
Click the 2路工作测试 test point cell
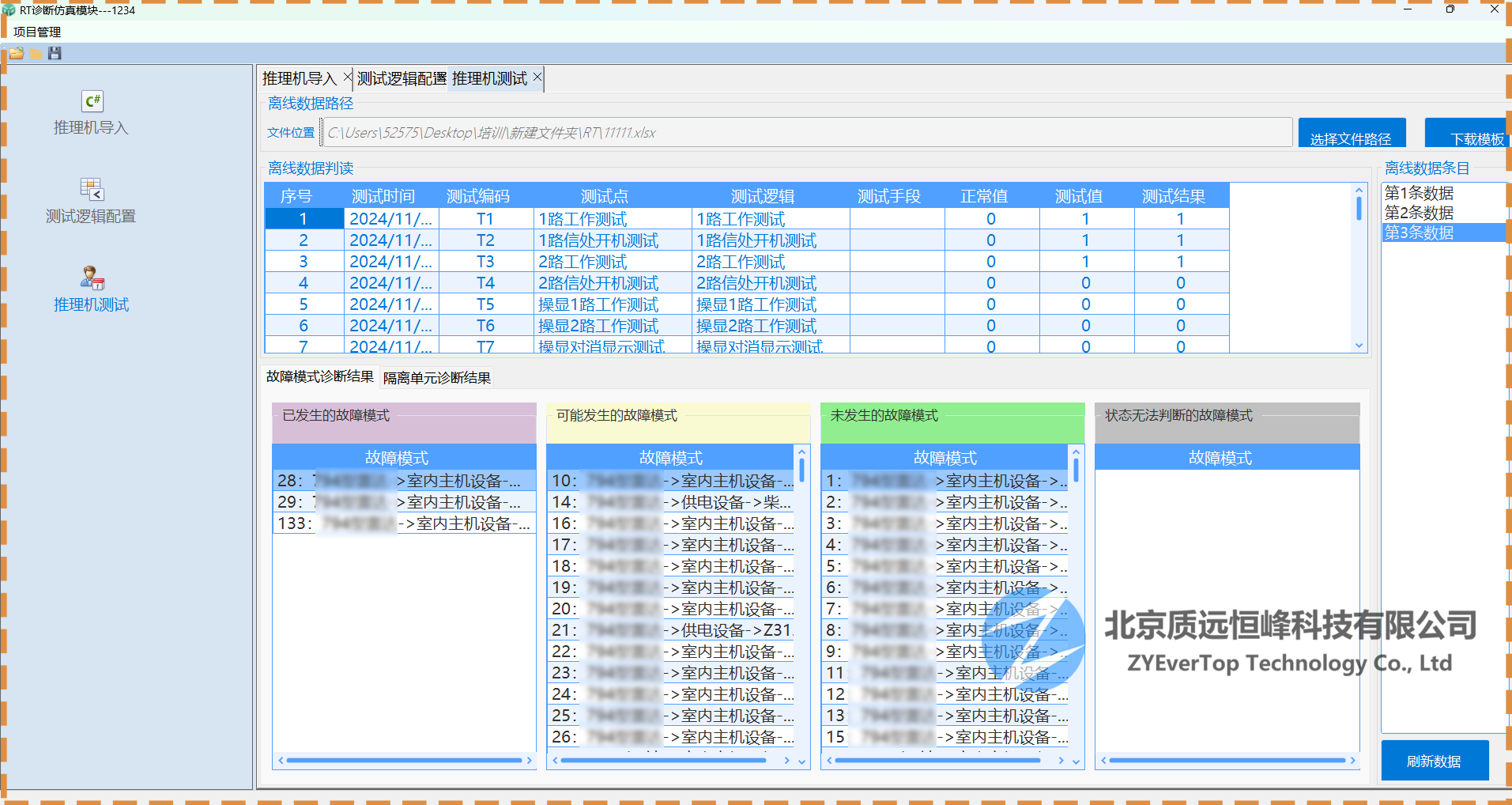point(613,262)
